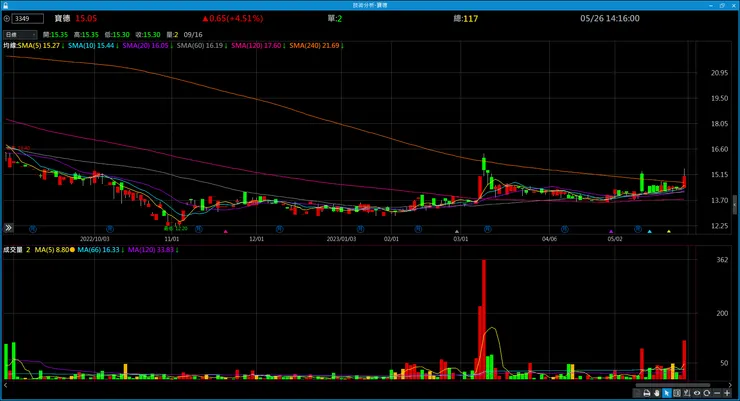Zoom out using the minus icon

click(717, 393)
